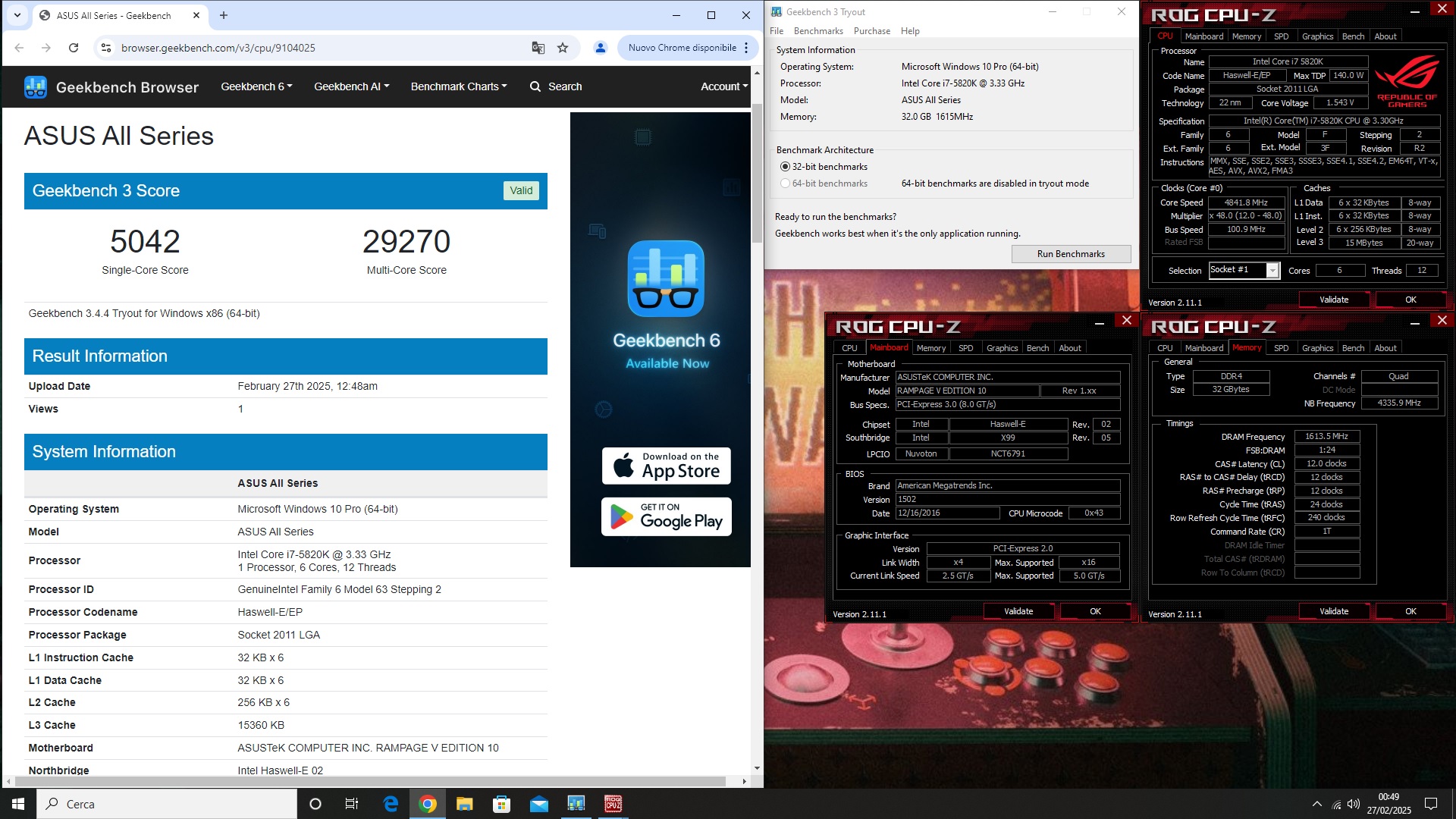Click the Geekbench Browser logo icon

[36, 86]
